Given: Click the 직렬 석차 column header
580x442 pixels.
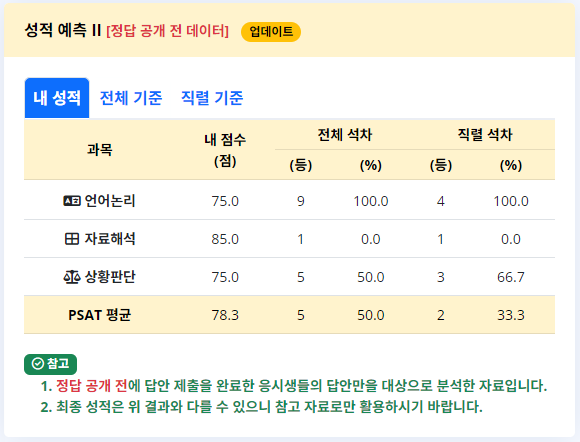Looking at the screenshot, I should (x=485, y=135).
